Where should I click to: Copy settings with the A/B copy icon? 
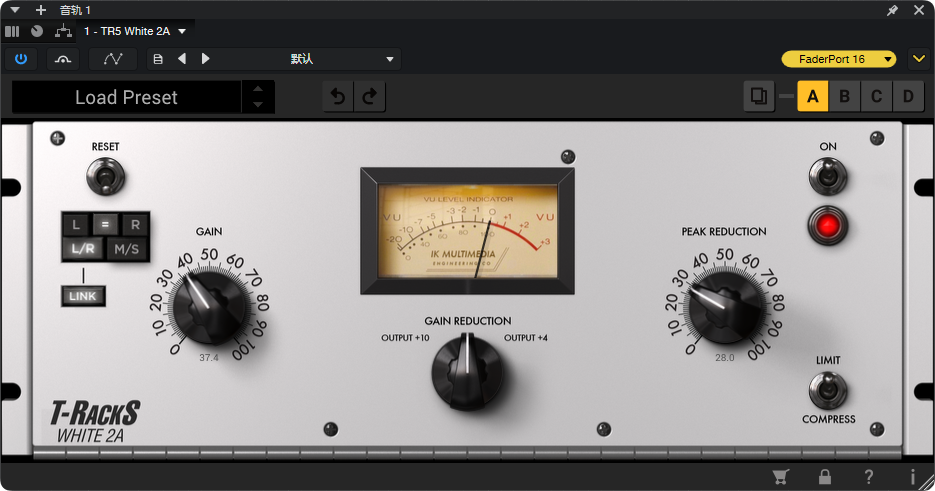coord(759,96)
